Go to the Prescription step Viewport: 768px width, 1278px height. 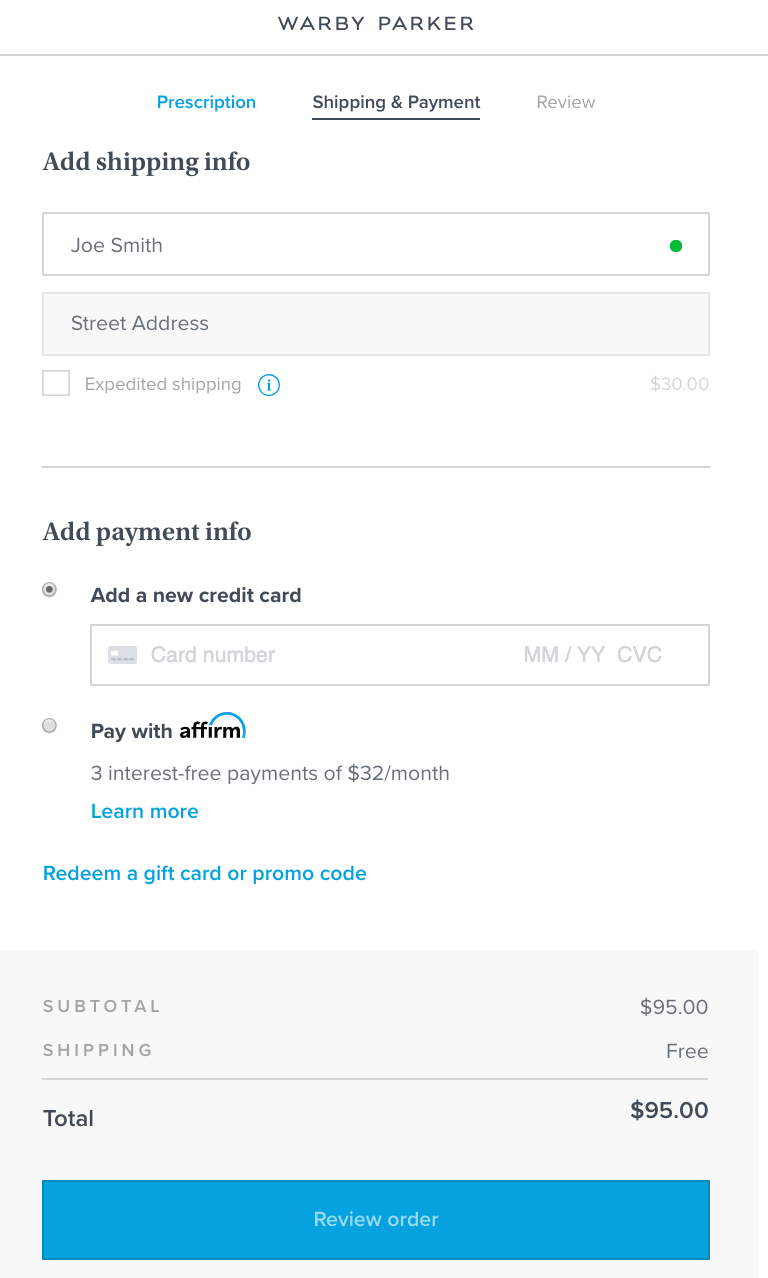click(206, 102)
